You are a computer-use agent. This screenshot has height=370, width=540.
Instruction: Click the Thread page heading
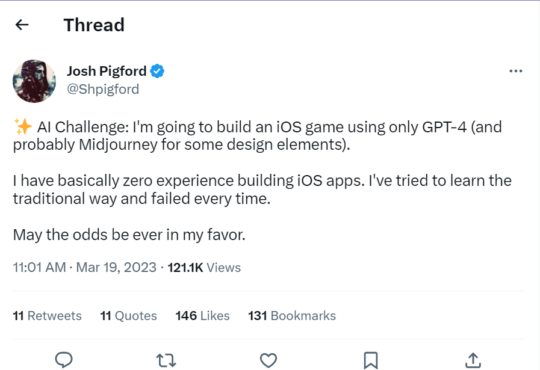point(94,25)
